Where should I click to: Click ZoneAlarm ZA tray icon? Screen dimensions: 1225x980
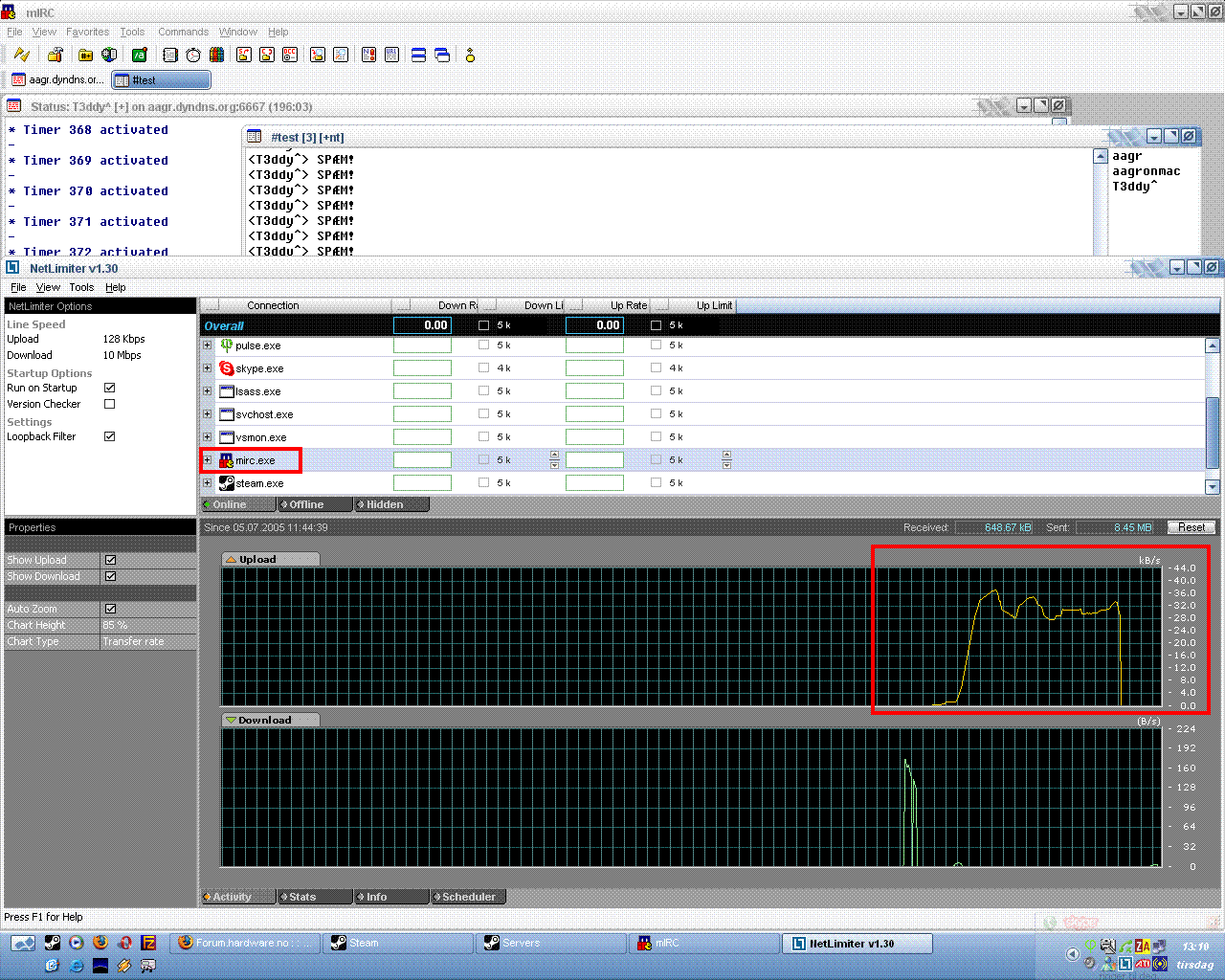1143,947
